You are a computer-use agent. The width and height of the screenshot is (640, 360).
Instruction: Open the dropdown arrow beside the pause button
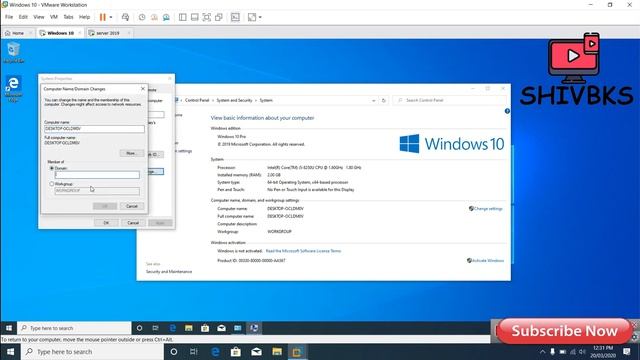click(111, 17)
